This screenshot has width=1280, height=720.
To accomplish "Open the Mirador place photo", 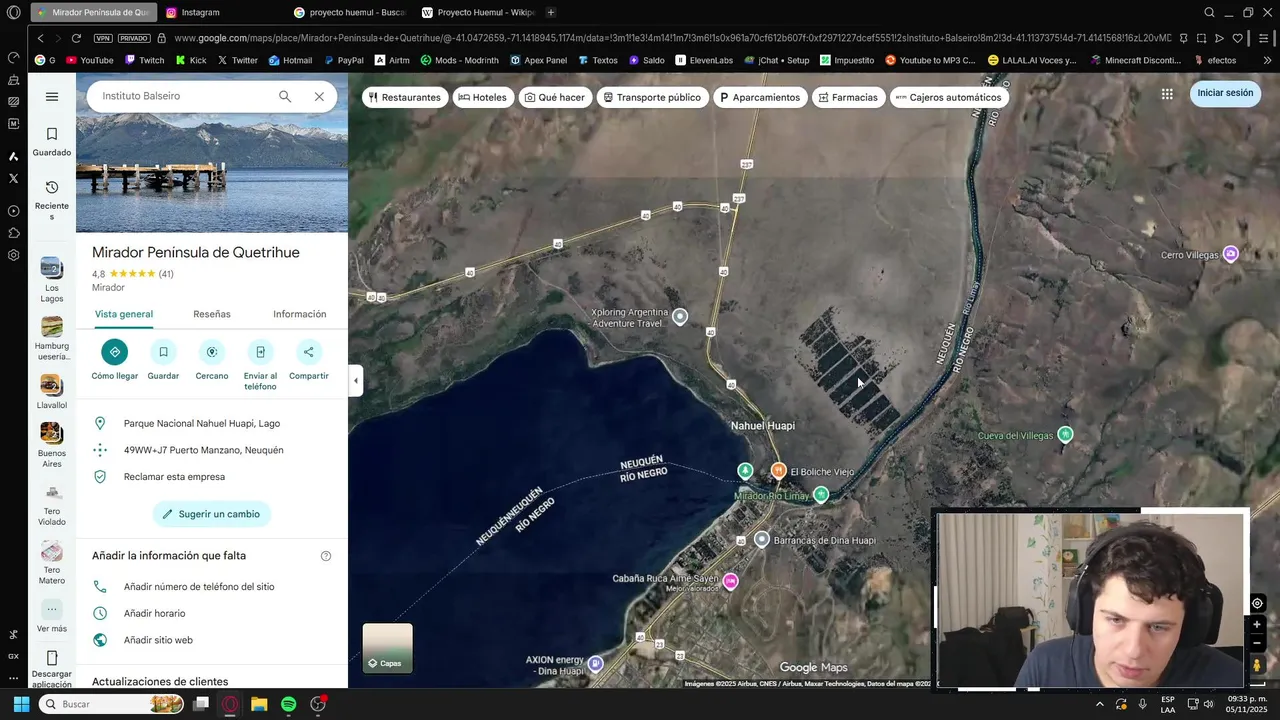I will [x=212, y=152].
